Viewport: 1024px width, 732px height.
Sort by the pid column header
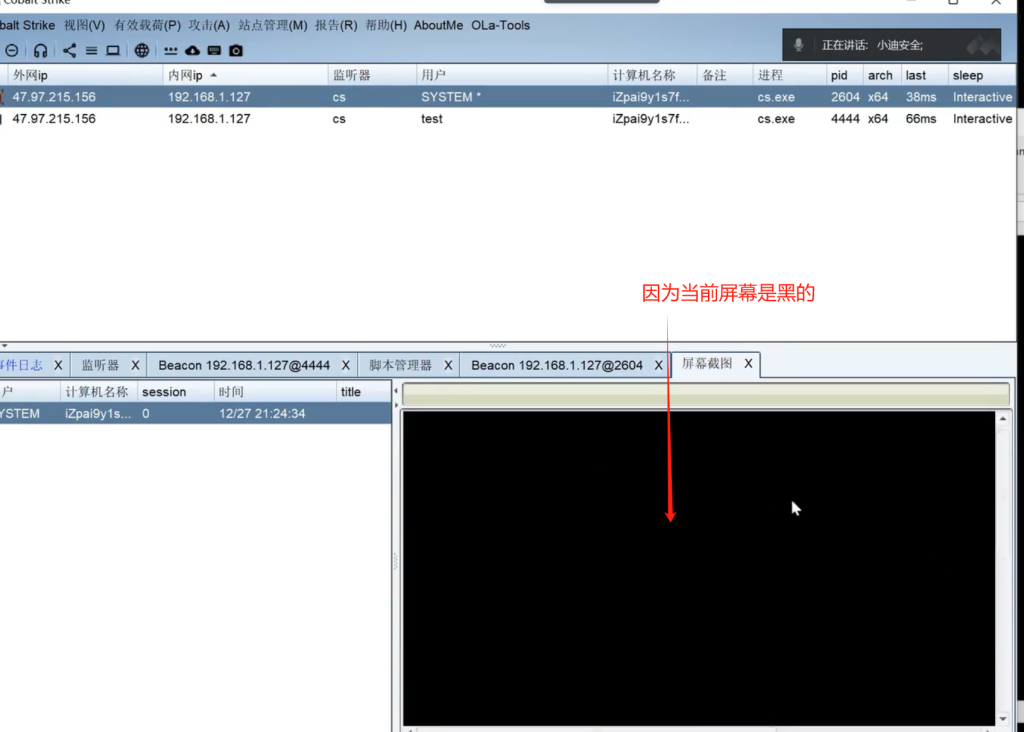click(x=844, y=75)
